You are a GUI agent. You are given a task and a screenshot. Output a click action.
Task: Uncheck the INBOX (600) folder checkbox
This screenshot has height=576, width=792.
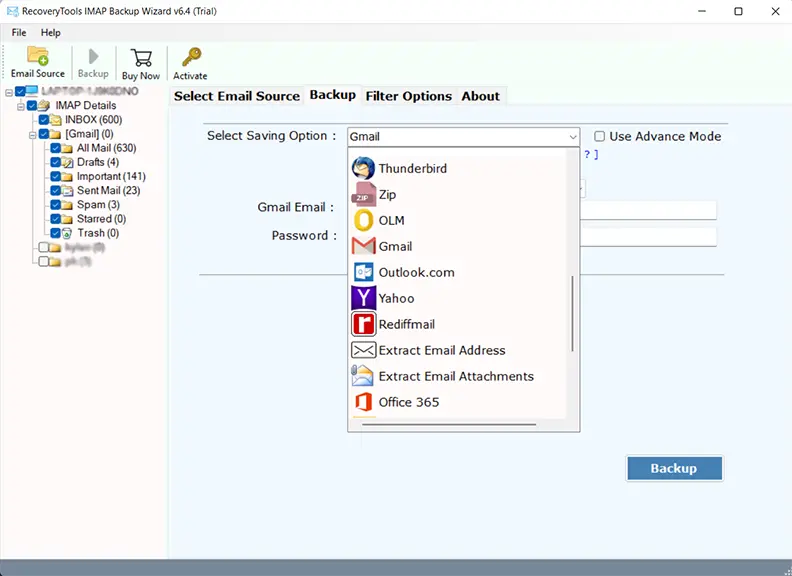point(43,120)
